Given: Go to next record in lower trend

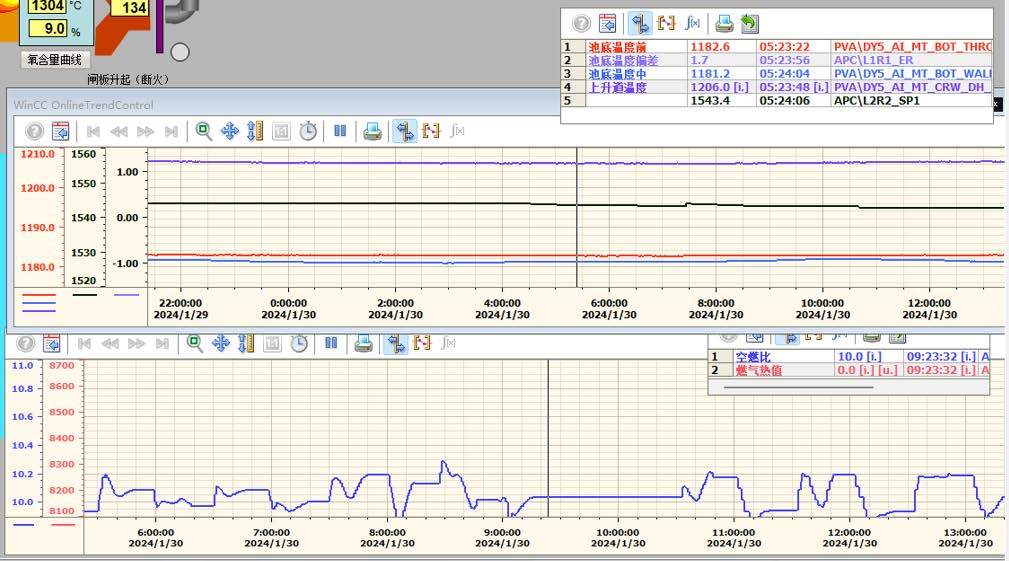Looking at the screenshot, I should (x=136, y=344).
